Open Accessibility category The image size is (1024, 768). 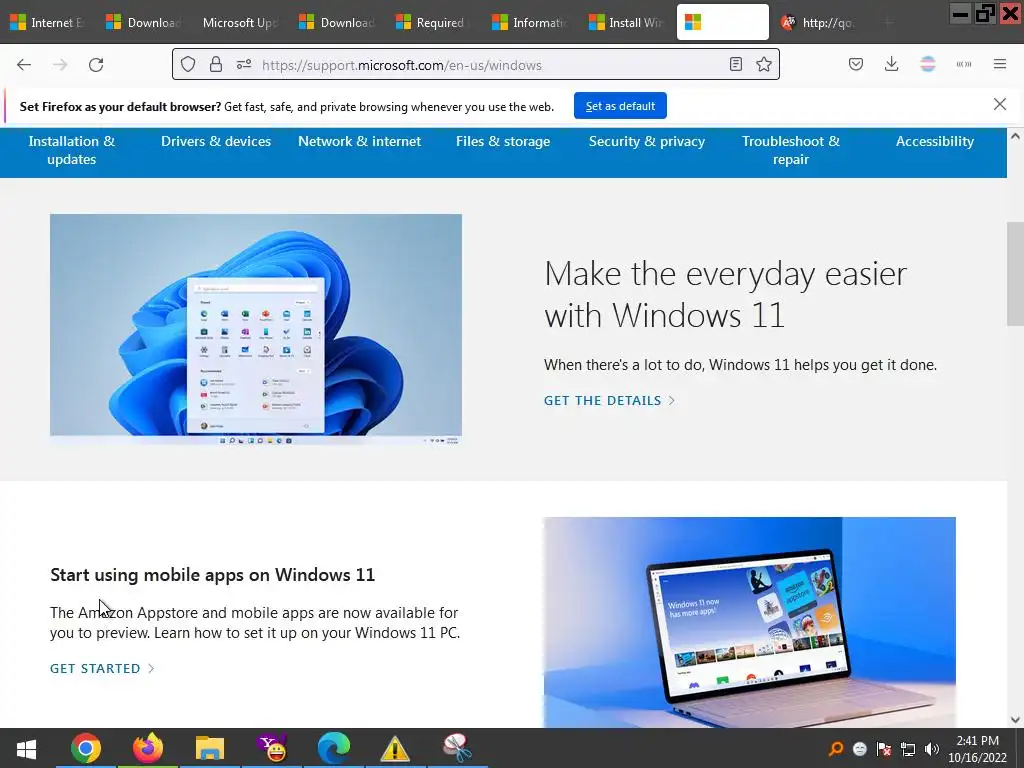(935, 141)
